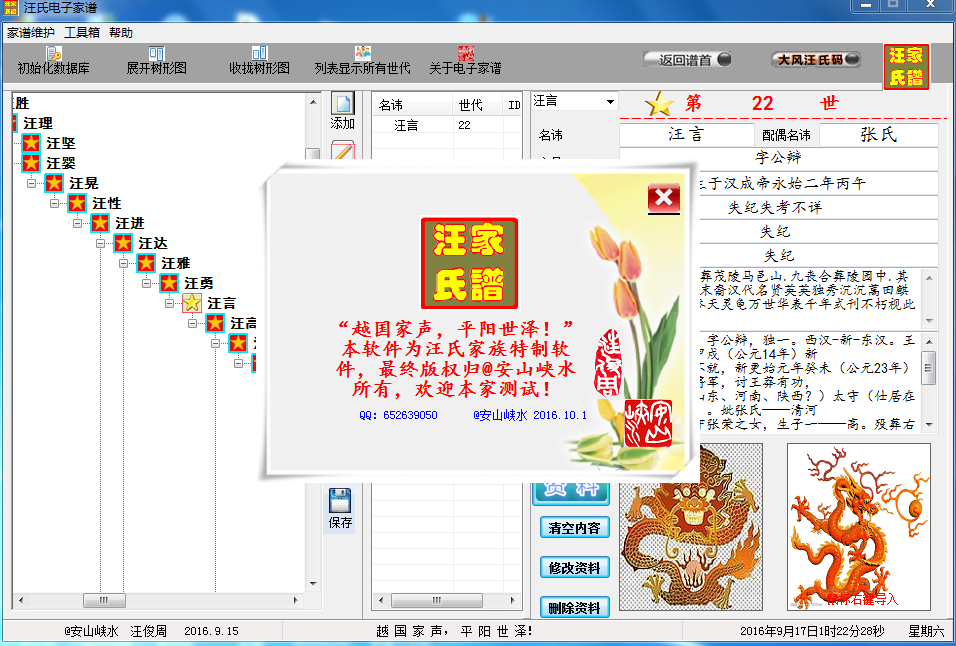Click the 收拢树形图 collapse-tree toolbar icon
Image resolution: width=956 pixels, height=646 pixels.
261,55
